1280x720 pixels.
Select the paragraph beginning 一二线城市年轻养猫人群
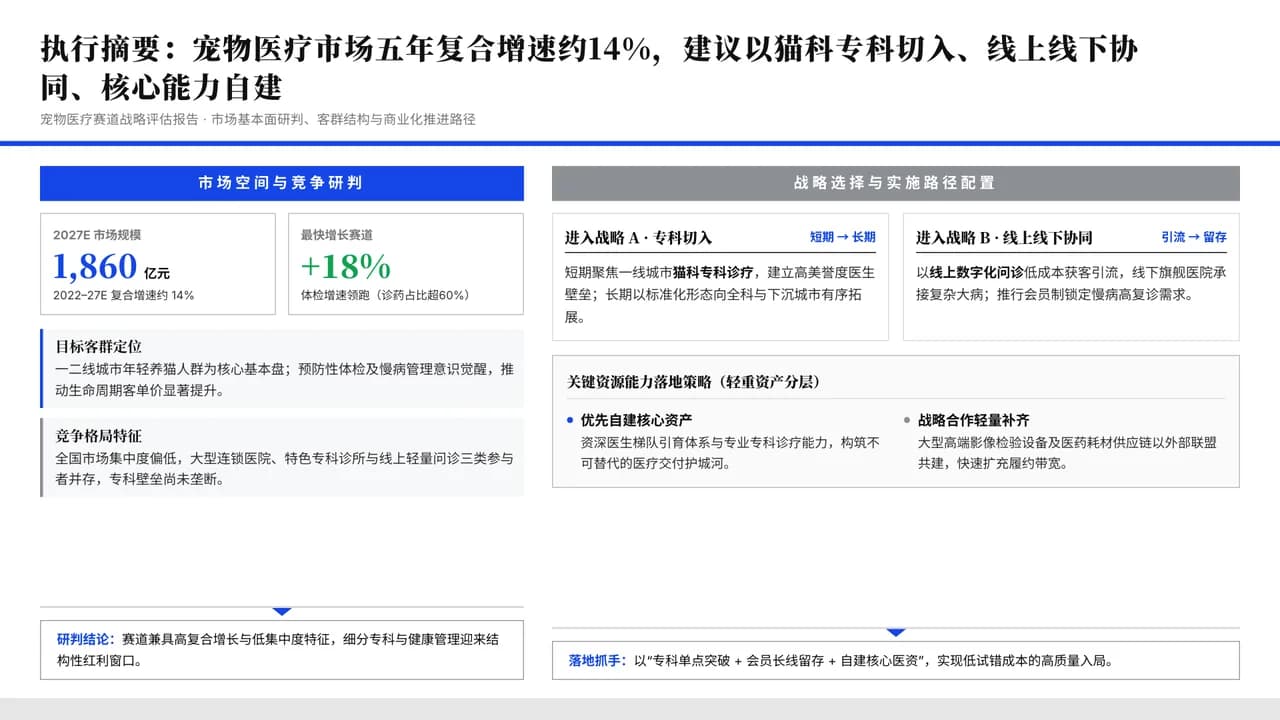(285, 379)
